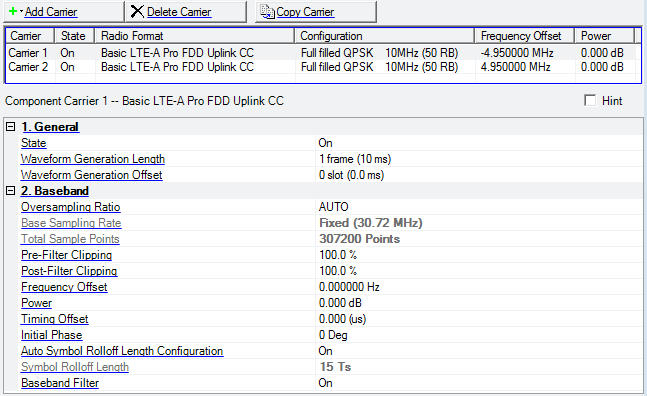Click the Carrier column header

30,36
